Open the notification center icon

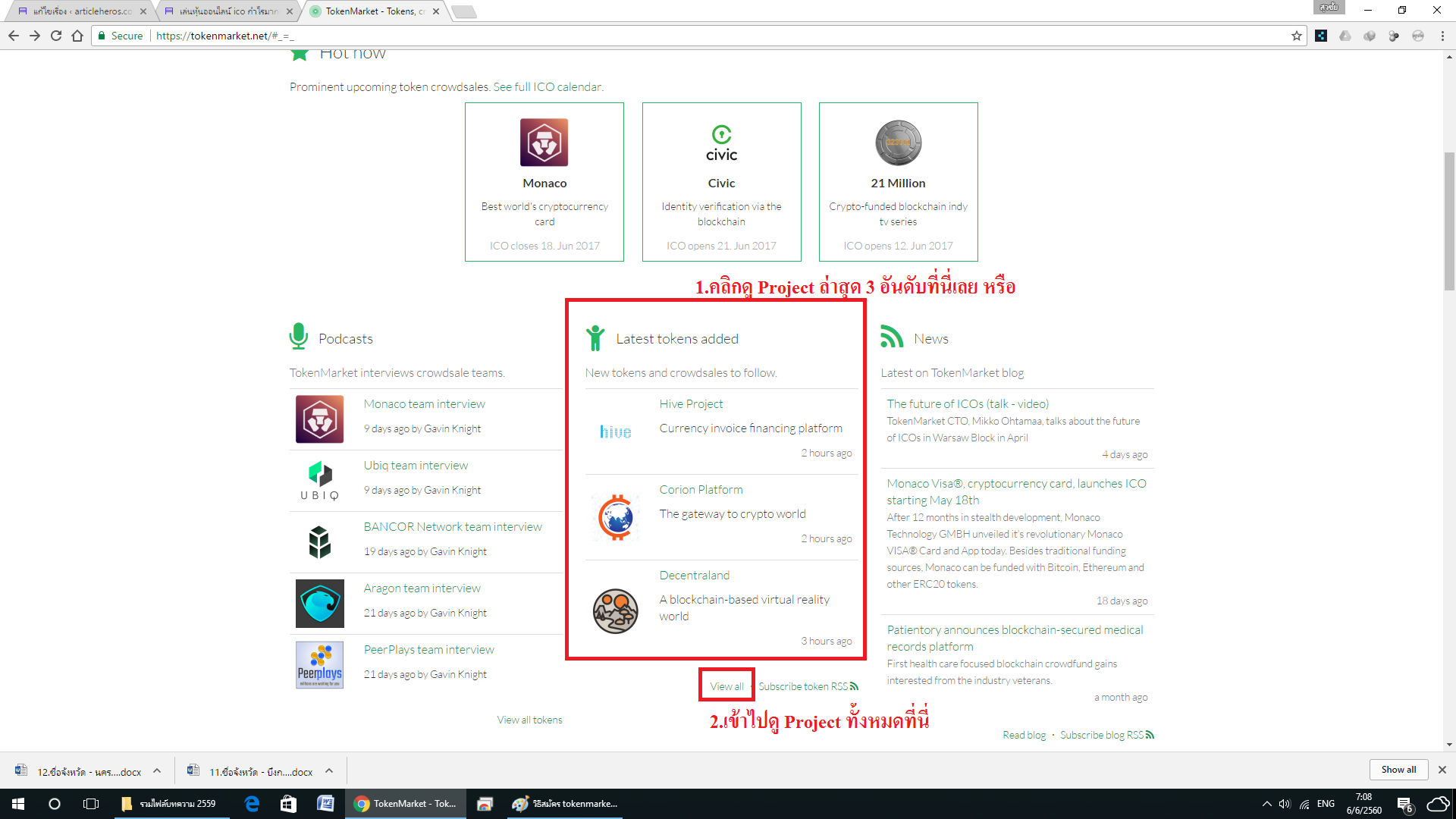(1404, 805)
